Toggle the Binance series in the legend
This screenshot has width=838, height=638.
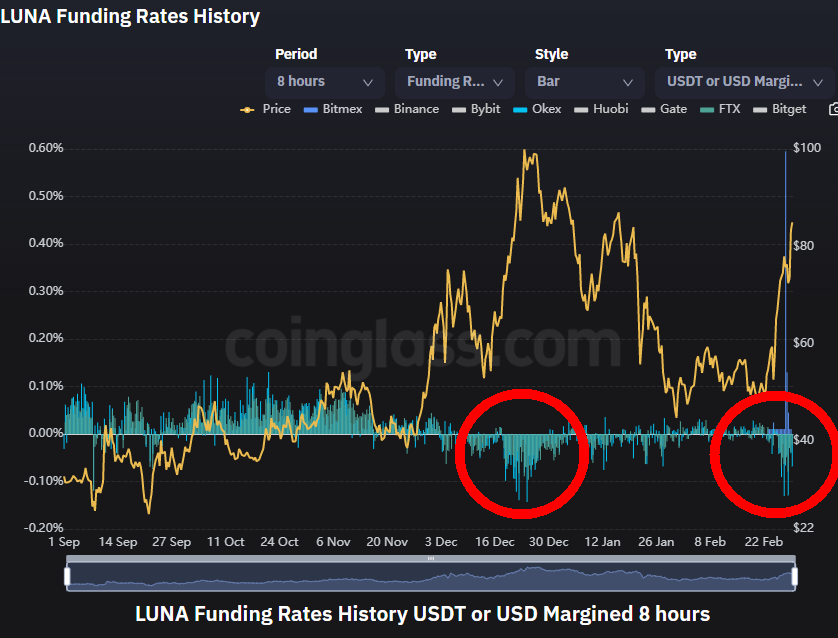tap(407, 109)
